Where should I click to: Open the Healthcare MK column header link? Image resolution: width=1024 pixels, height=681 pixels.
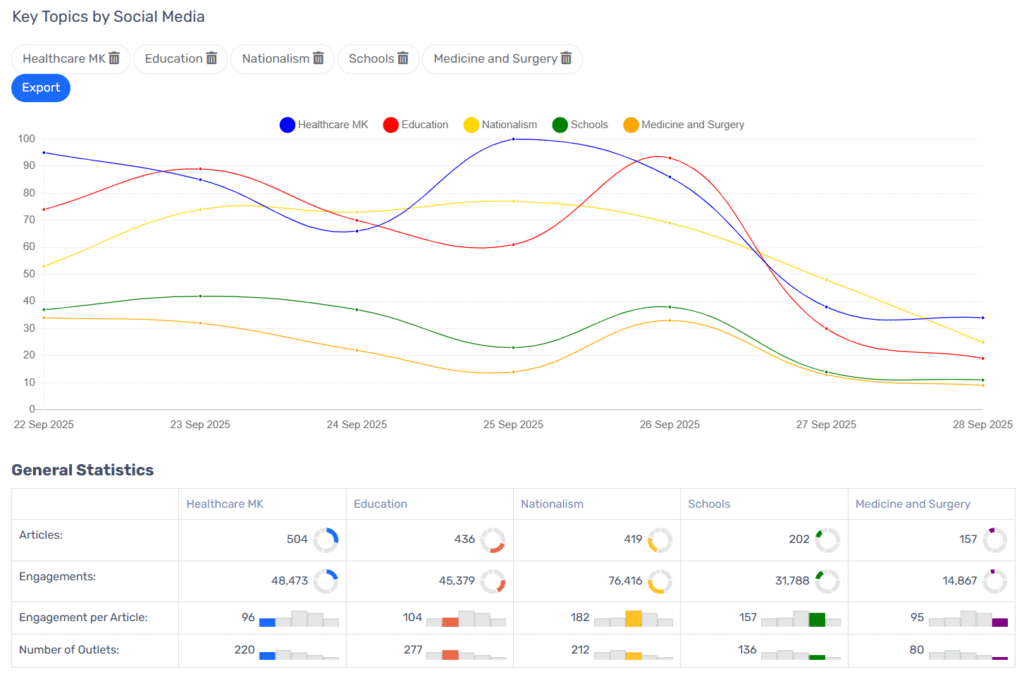point(225,504)
